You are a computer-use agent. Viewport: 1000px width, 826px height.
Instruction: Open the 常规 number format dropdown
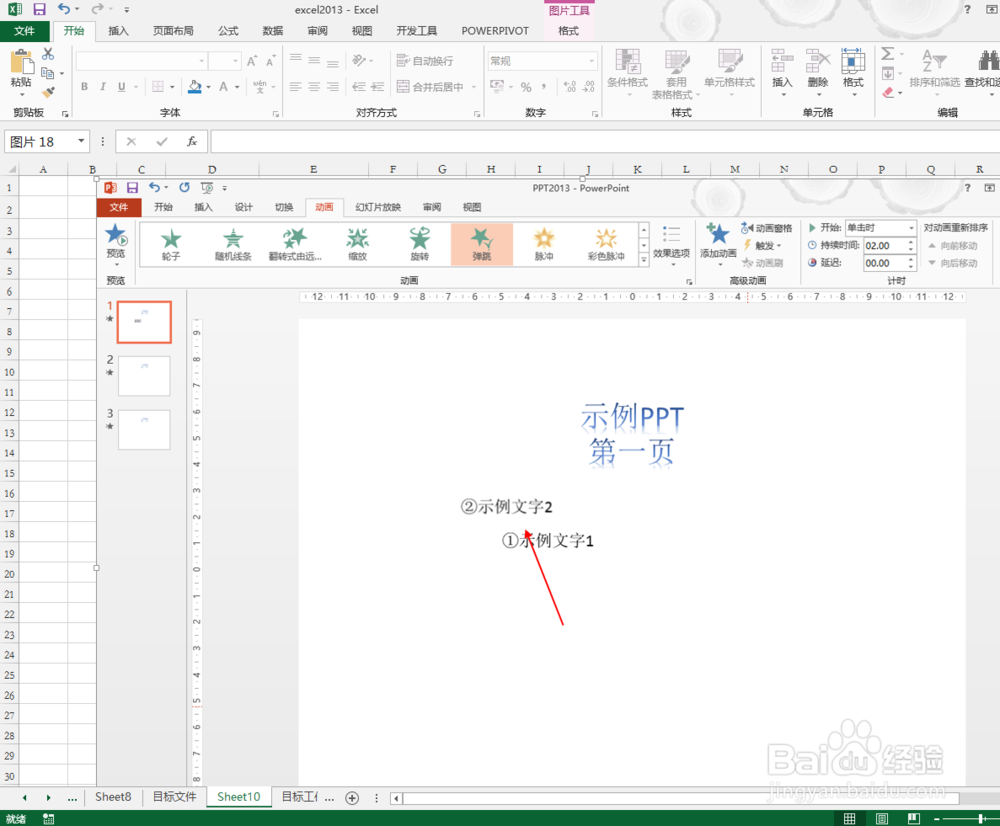[x=592, y=61]
